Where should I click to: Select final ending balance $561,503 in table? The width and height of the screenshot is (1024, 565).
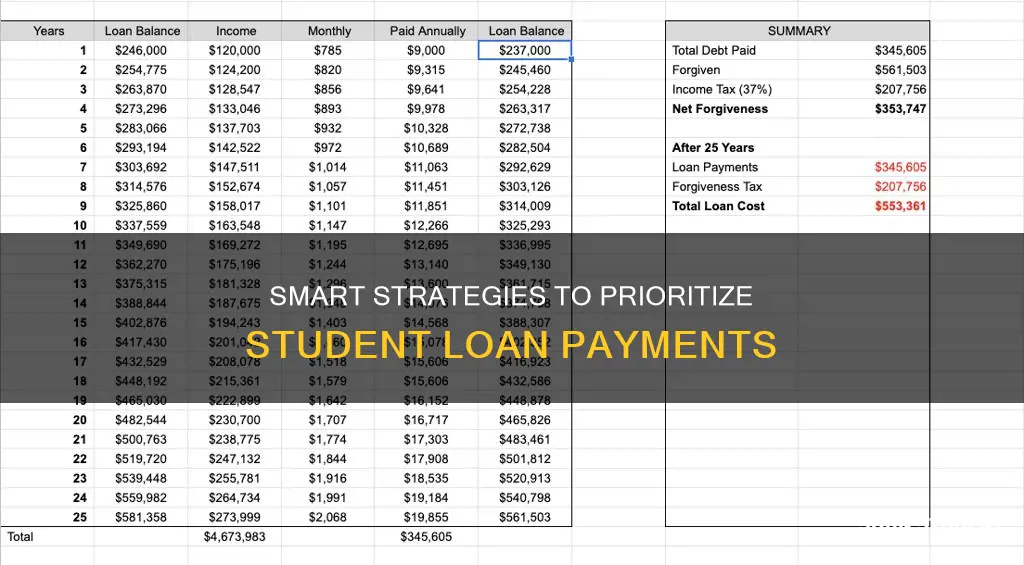click(x=524, y=517)
